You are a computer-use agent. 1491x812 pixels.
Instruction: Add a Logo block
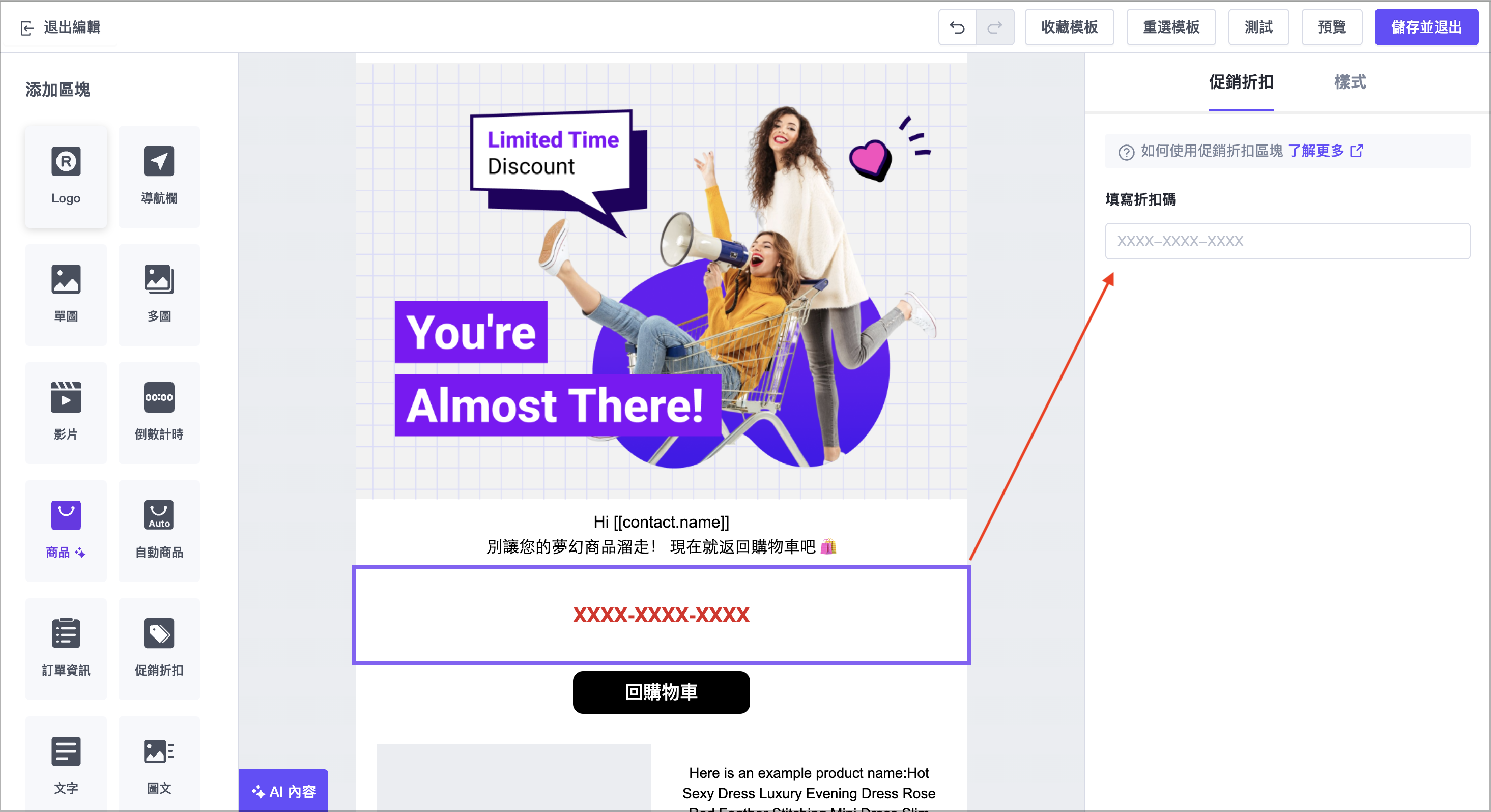pos(66,177)
